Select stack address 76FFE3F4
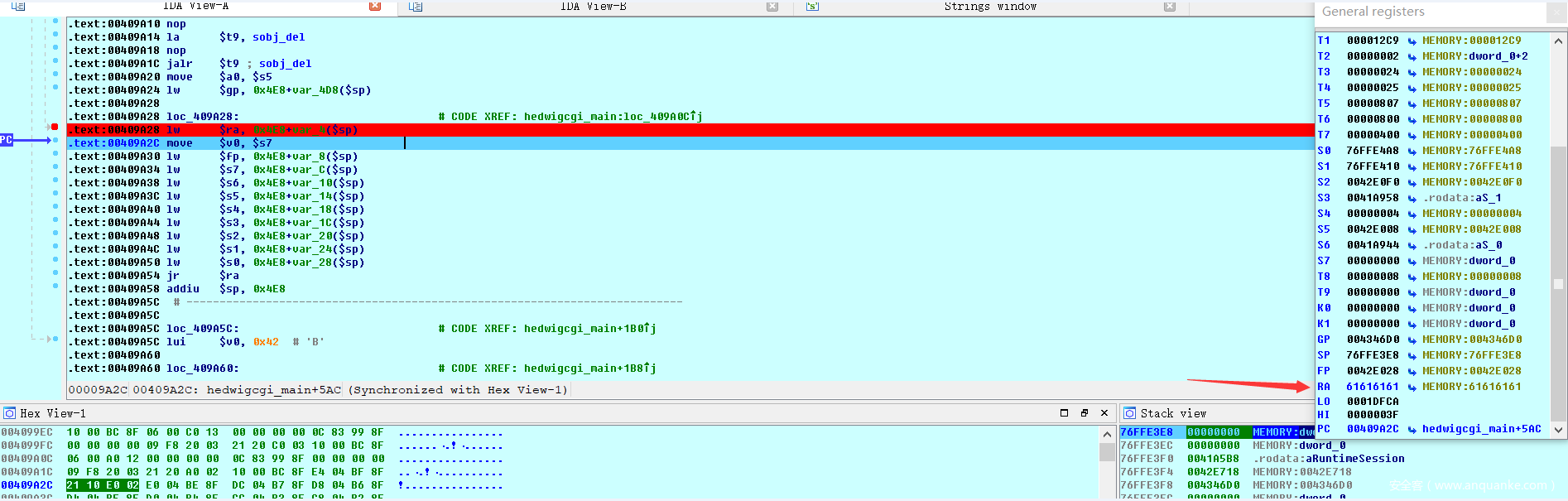The width and height of the screenshot is (1568, 501). (1147, 472)
